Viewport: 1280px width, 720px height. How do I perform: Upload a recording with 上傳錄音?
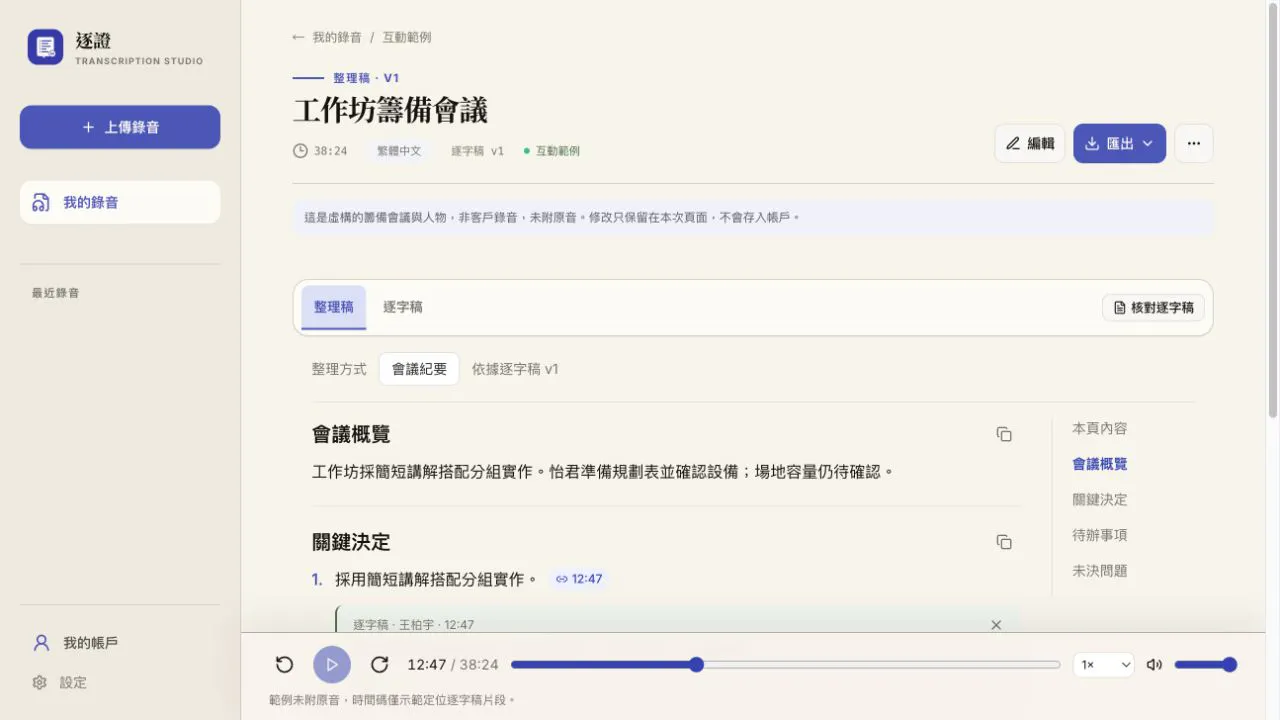point(120,127)
